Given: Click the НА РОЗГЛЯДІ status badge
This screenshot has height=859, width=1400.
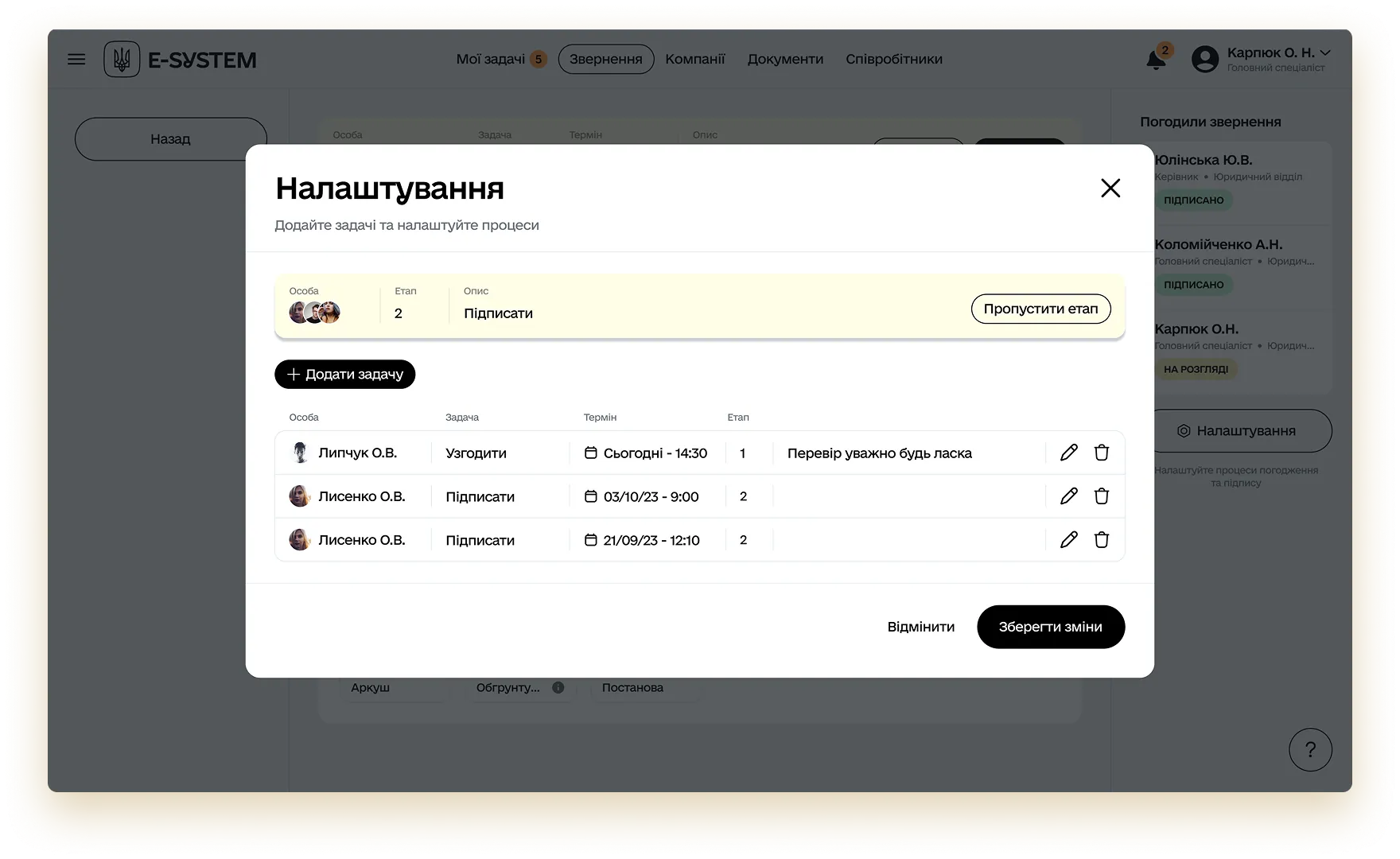Looking at the screenshot, I should [1196, 369].
